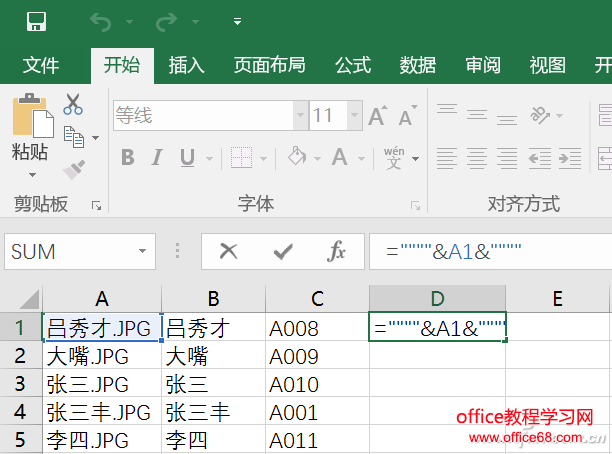The width and height of the screenshot is (612, 454).
Task: Click the wén phonetic guide icon
Action: tap(394, 158)
